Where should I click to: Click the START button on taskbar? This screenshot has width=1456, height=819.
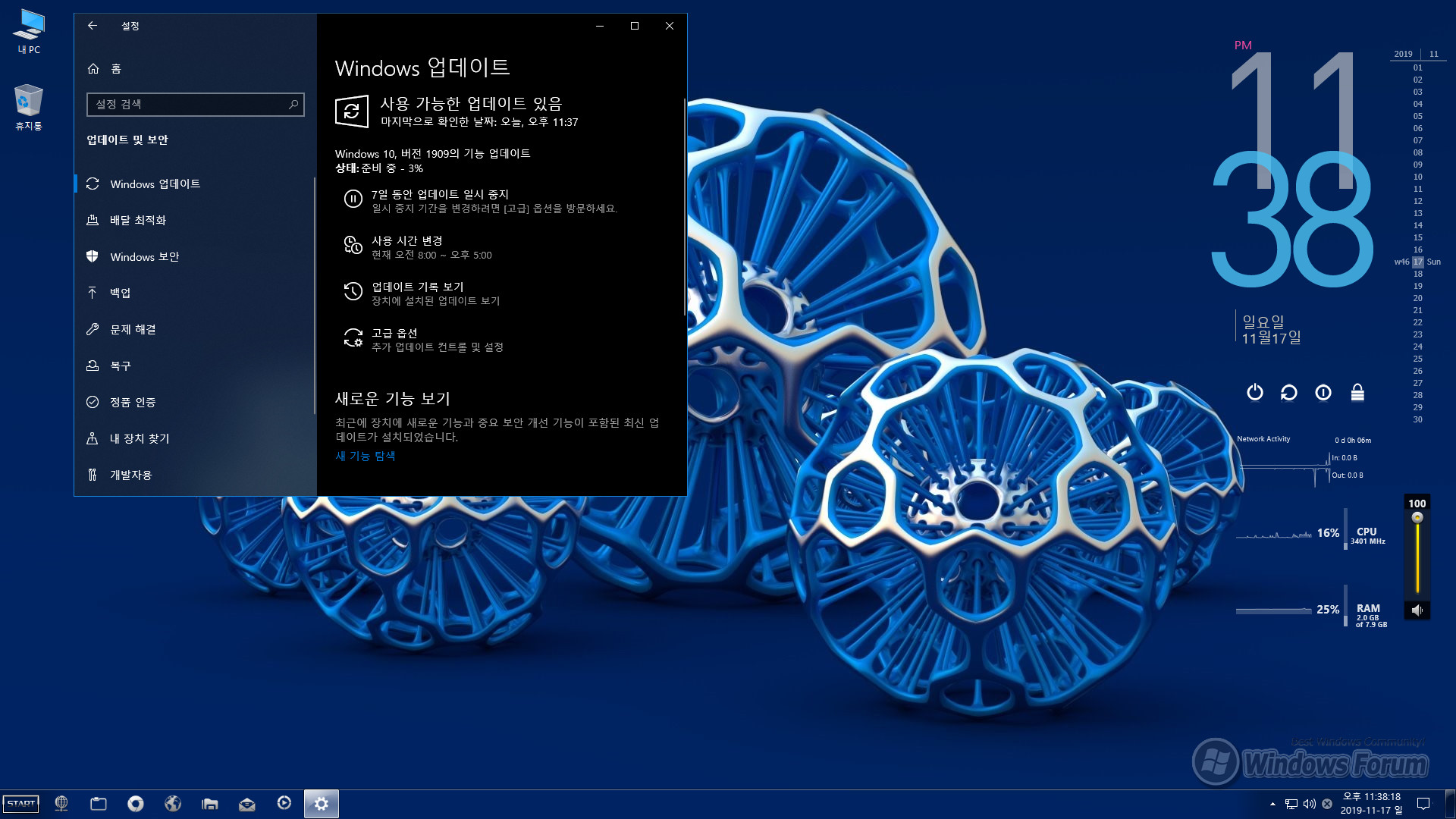coord(21,804)
